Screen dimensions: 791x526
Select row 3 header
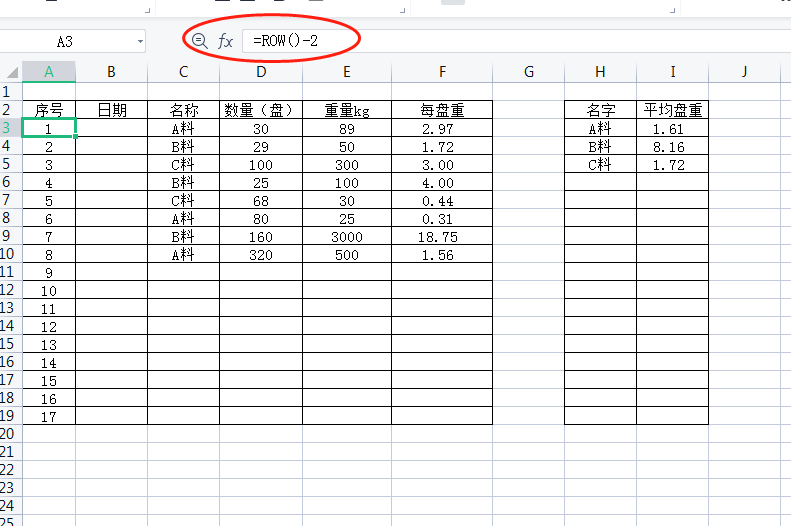11,128
